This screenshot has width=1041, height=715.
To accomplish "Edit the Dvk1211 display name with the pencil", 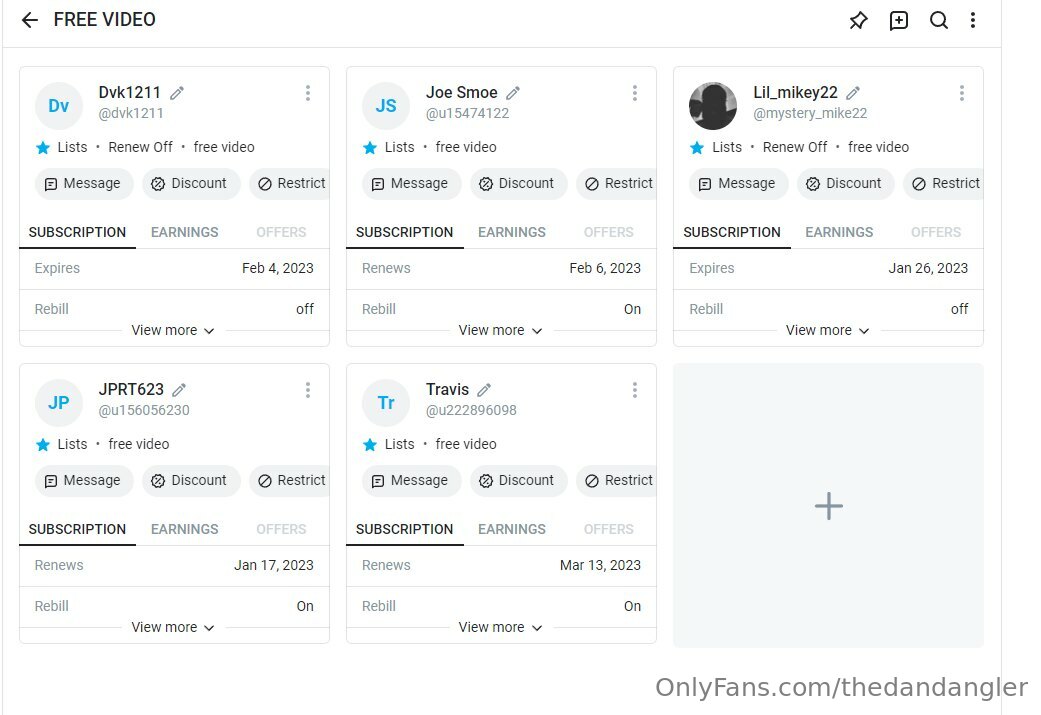I will click(x=177, y=93).
